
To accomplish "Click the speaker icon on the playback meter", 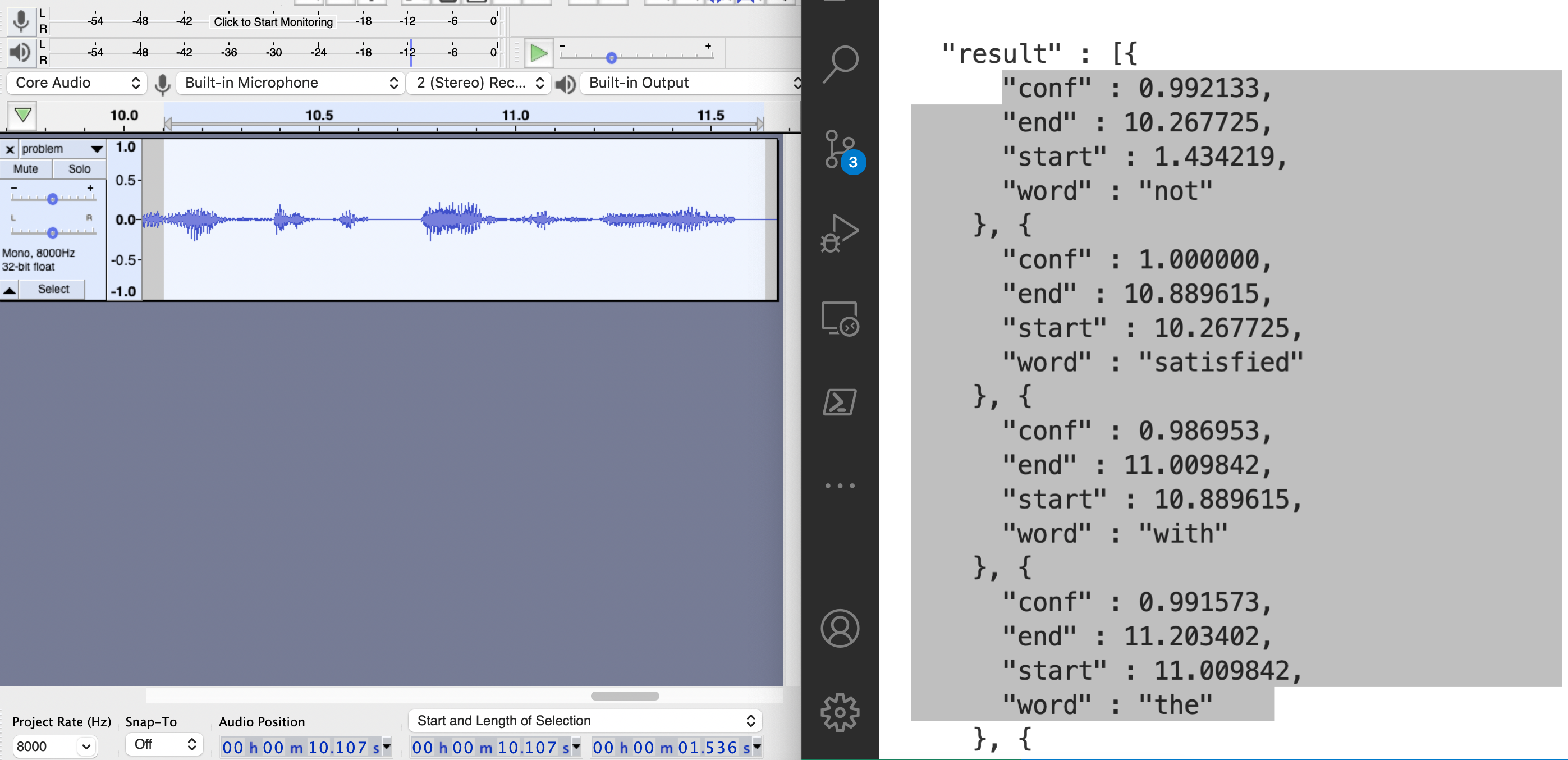I will [20, 52].
